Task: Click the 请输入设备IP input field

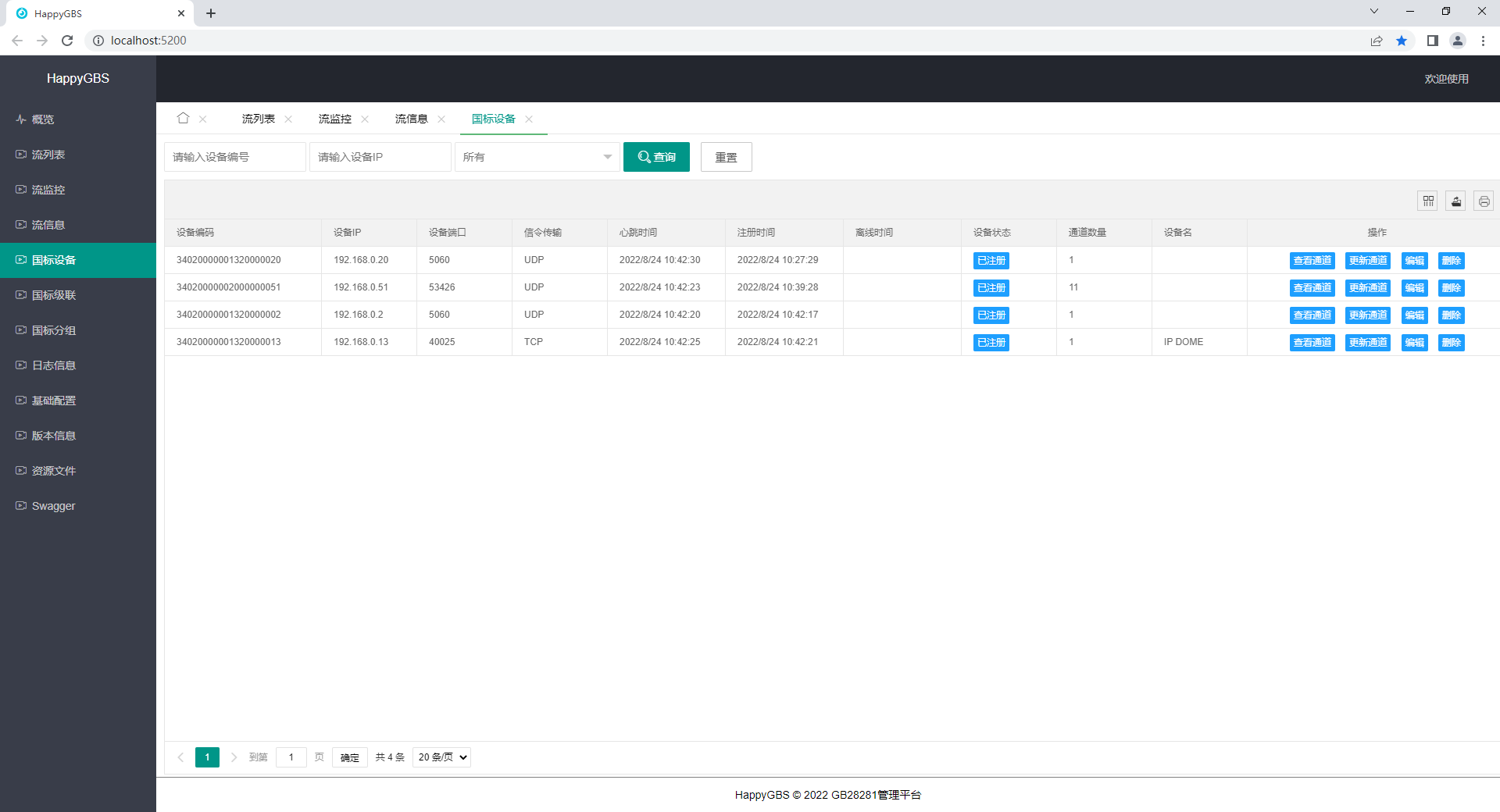Action: click(380, 157)
